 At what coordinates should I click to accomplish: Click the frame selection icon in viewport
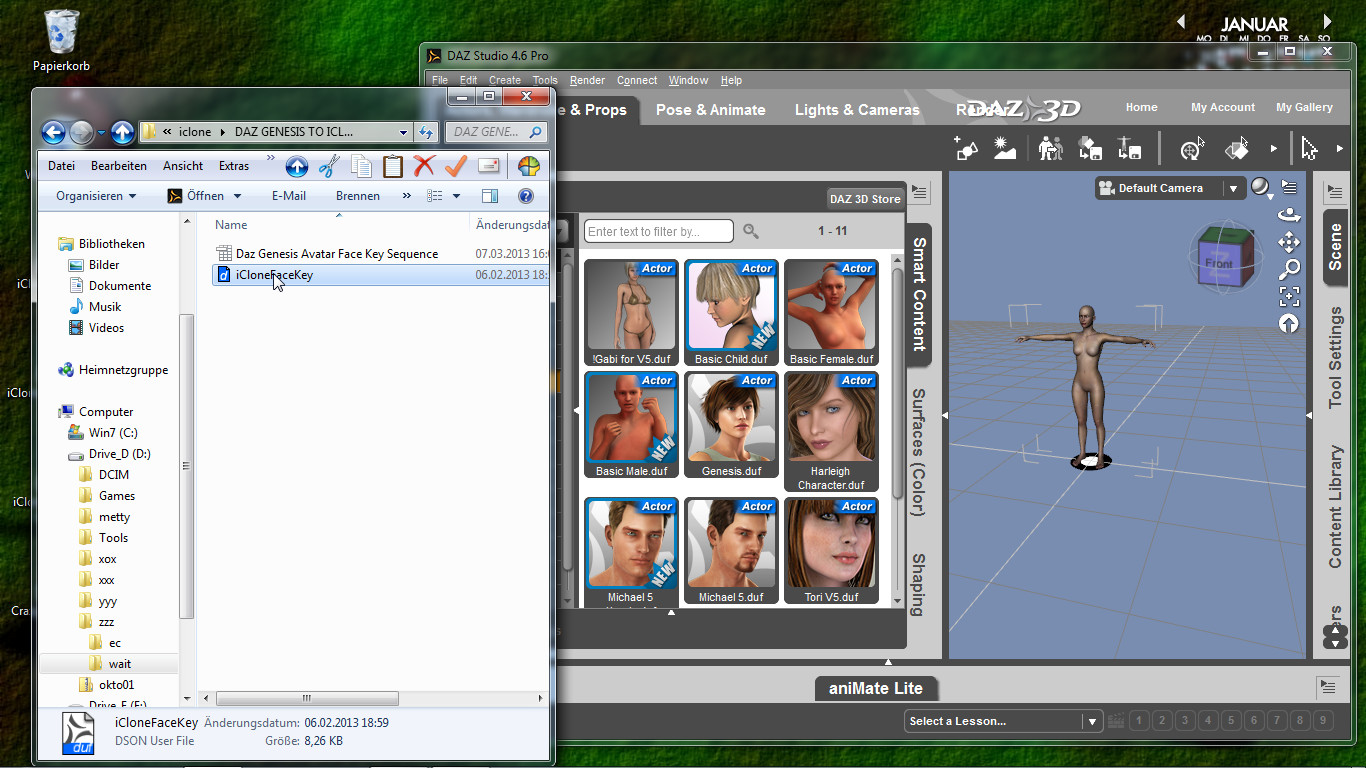pyautogui.click(x=1289, y=296)
